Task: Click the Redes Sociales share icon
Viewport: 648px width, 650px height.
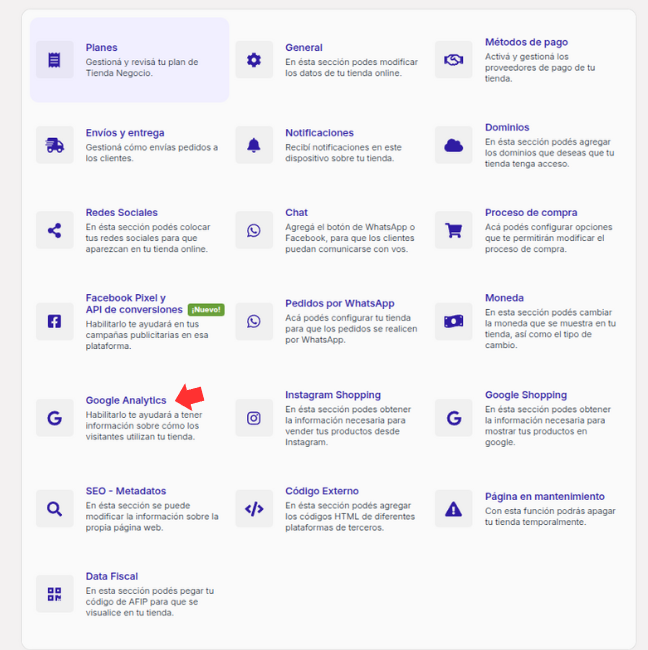Action: pos(54,230)
